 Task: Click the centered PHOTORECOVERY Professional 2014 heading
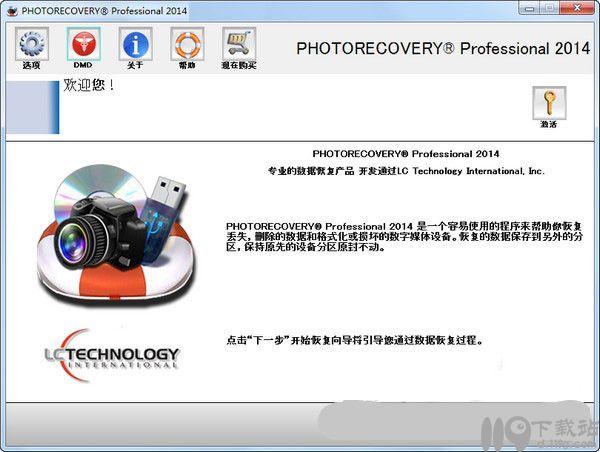coord(406,154)
